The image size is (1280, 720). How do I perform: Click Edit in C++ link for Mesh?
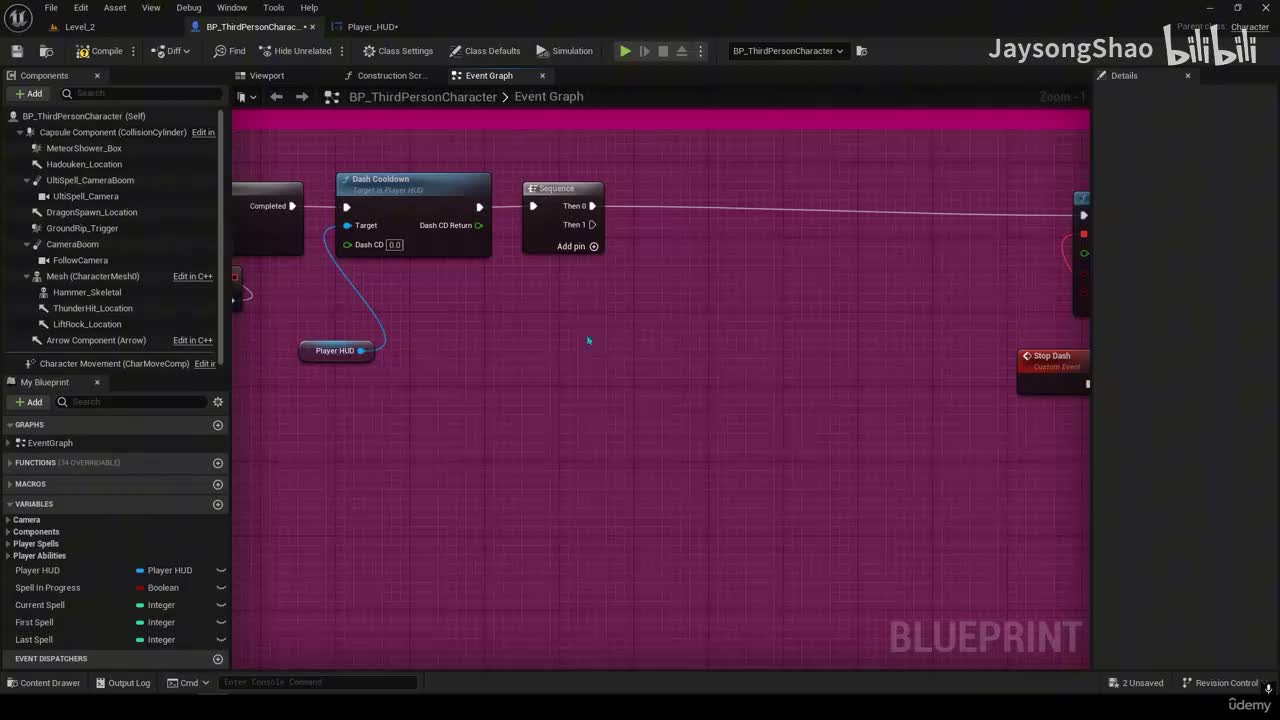pos(193,276)
